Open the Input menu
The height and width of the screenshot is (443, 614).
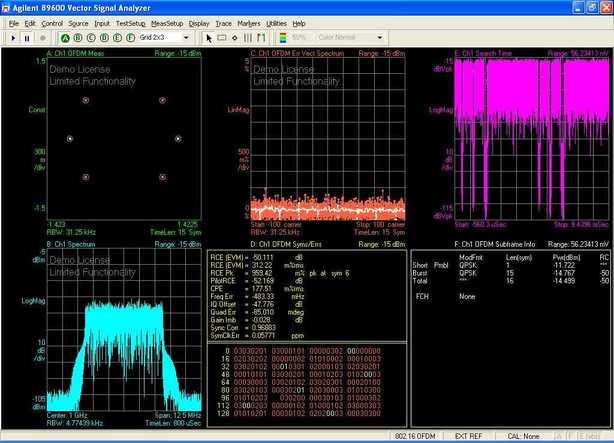click(x=102, y=24)
